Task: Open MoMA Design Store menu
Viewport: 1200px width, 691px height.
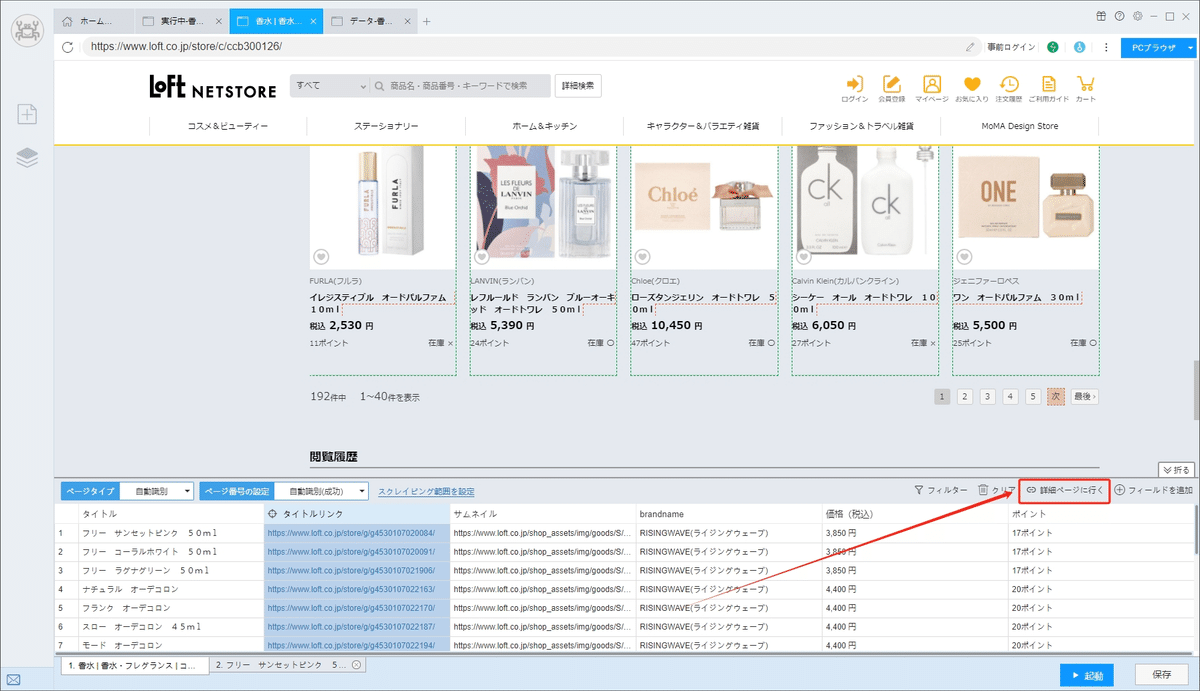Action: [1019, 126]
